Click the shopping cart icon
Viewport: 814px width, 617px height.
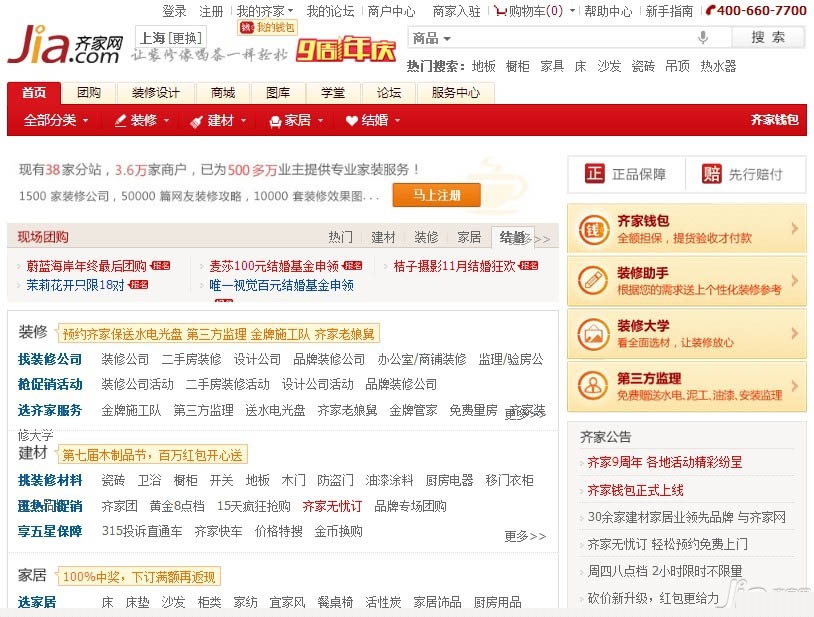(500, 11)
